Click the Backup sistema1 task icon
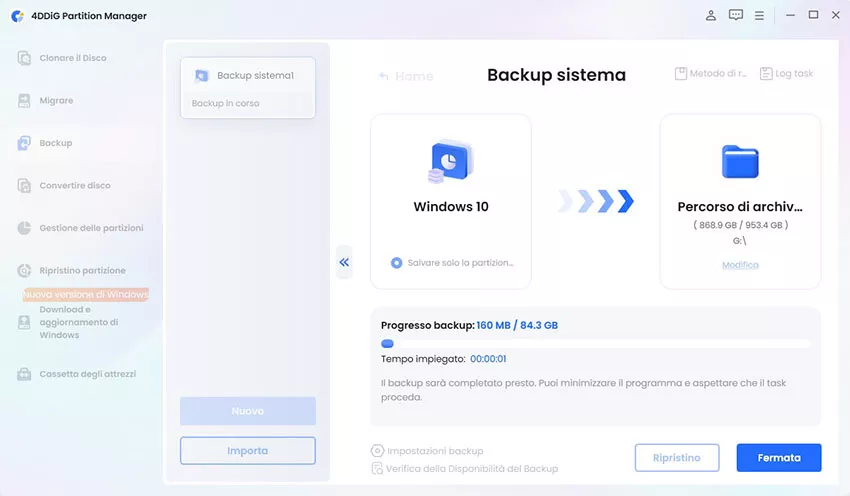Viewport: 850px width, 496px height. click(x=201, y=75)
